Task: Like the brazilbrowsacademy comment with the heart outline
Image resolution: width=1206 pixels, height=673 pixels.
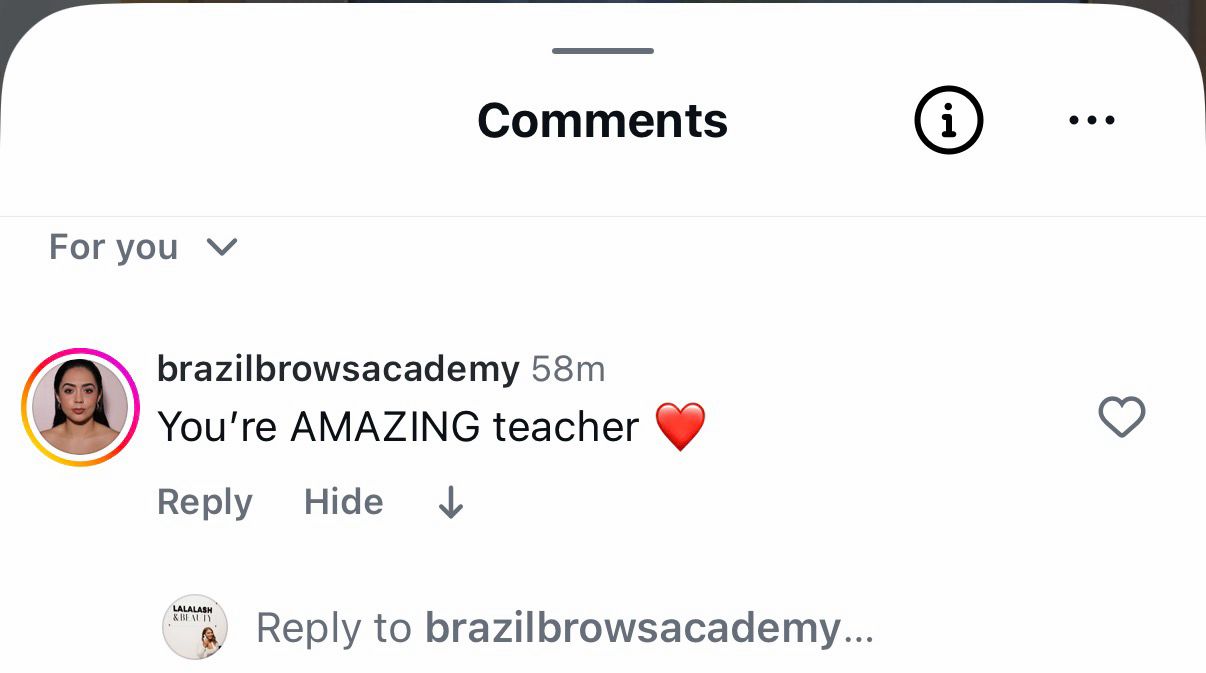Action: click(x=1121, y=416)
